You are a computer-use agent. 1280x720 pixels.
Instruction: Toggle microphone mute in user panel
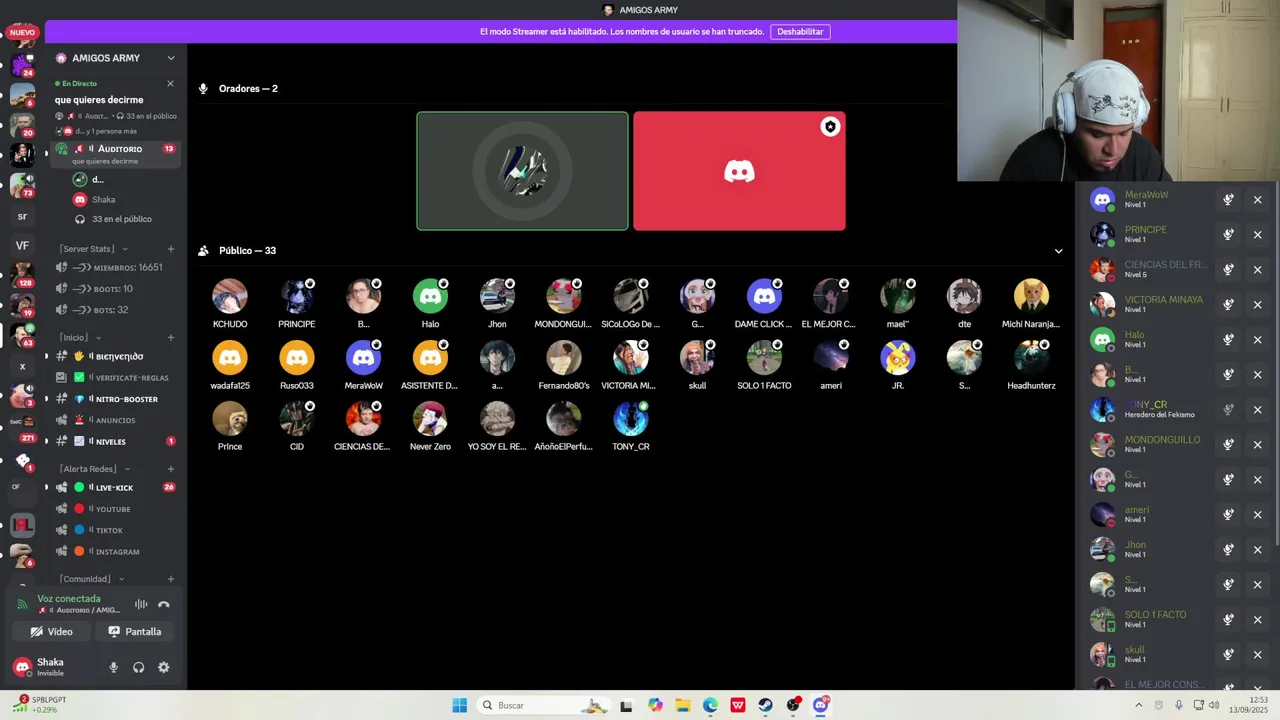click(x=113, y=667)
